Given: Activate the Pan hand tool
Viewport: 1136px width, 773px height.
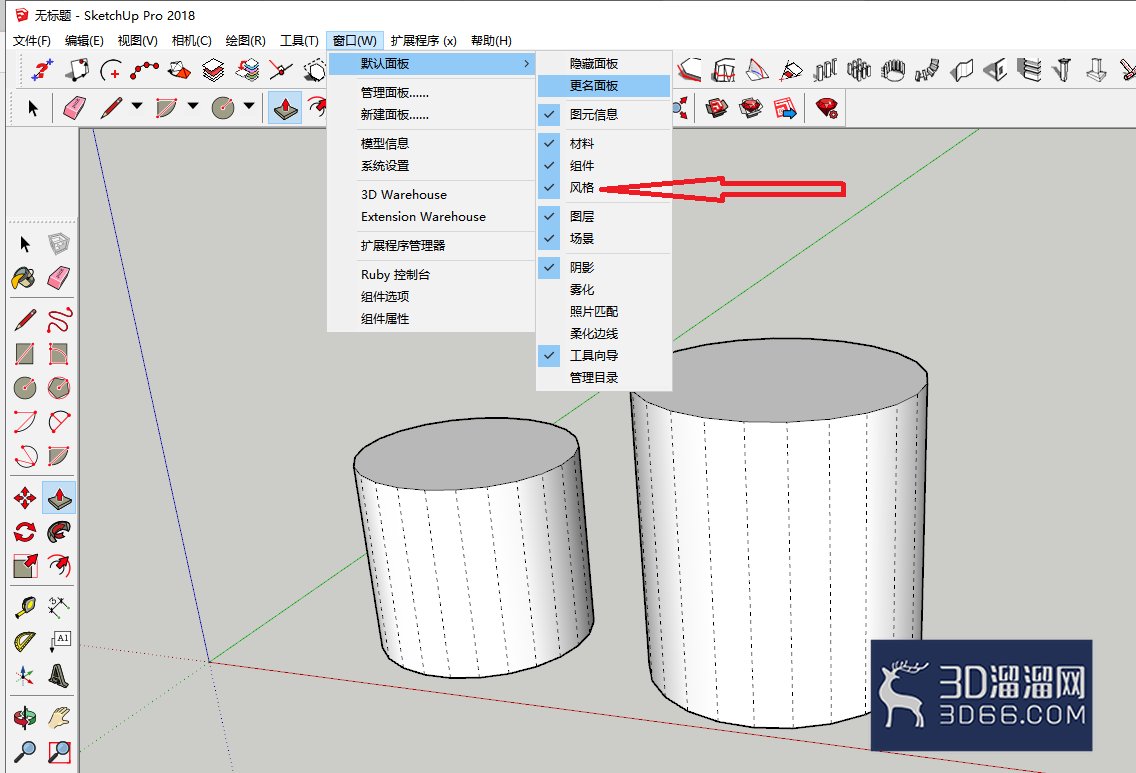Looking at the screenshot, I should point(59,717).
